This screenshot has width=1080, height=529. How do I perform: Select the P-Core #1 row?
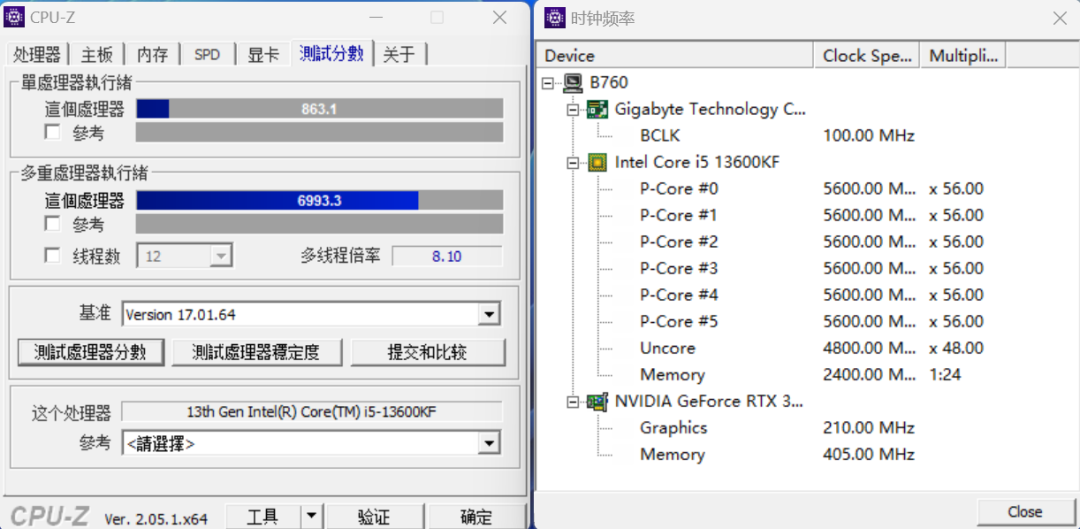pos(678,216)
